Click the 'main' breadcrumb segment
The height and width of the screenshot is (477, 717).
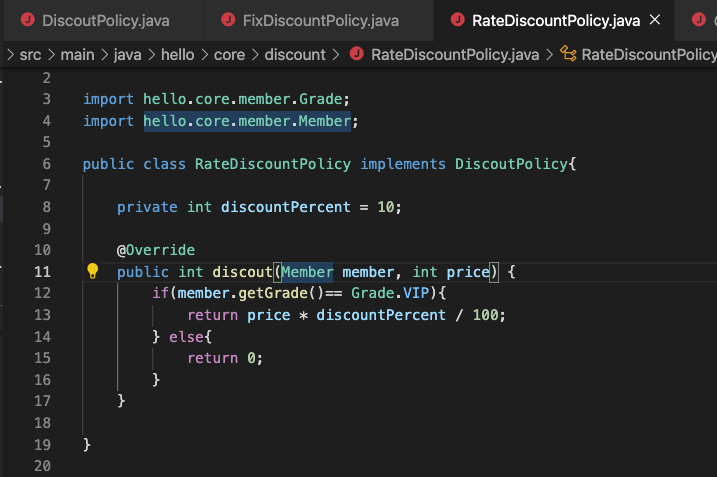click(77, 55)
